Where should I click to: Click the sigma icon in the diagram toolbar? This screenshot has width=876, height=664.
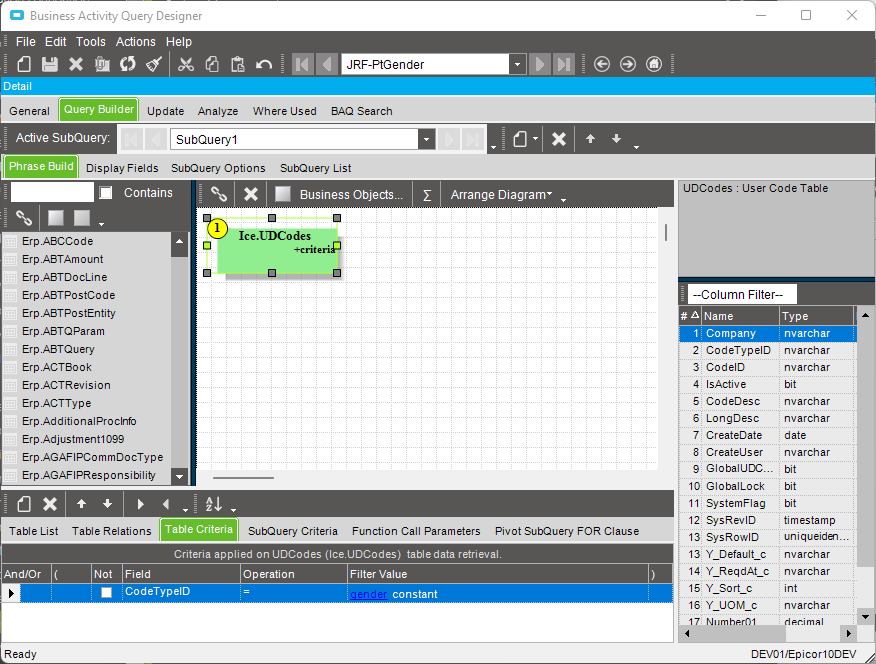pyautogui.click(x=427, y=195)
